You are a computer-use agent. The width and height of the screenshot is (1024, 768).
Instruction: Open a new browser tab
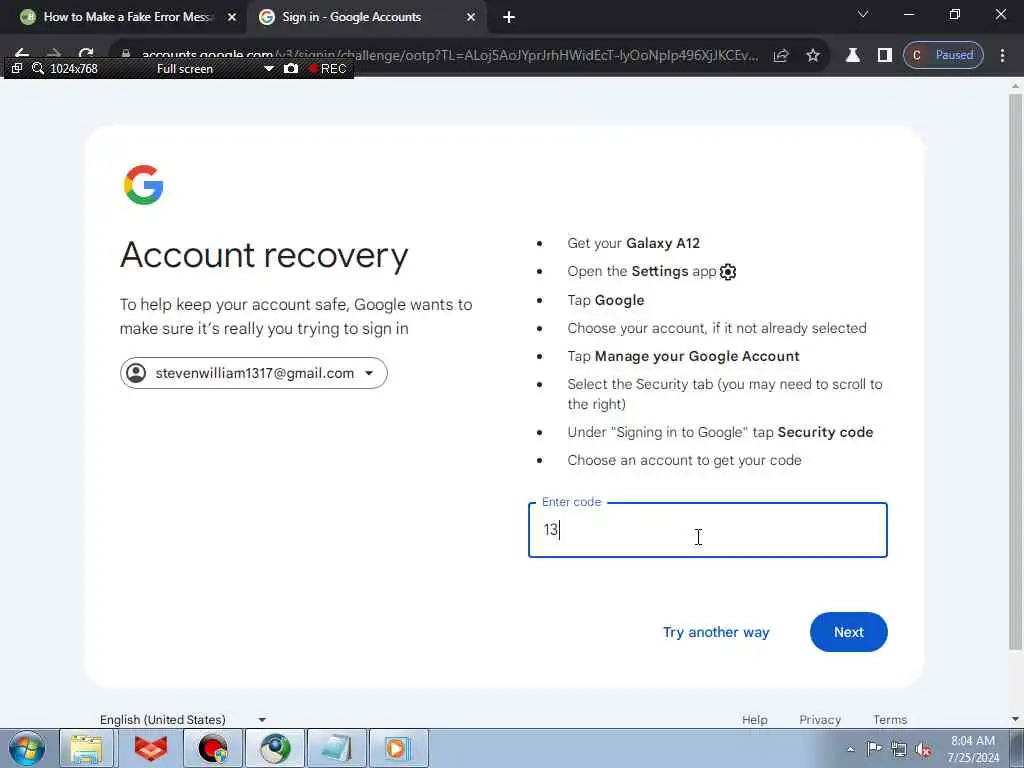(509, 17)
